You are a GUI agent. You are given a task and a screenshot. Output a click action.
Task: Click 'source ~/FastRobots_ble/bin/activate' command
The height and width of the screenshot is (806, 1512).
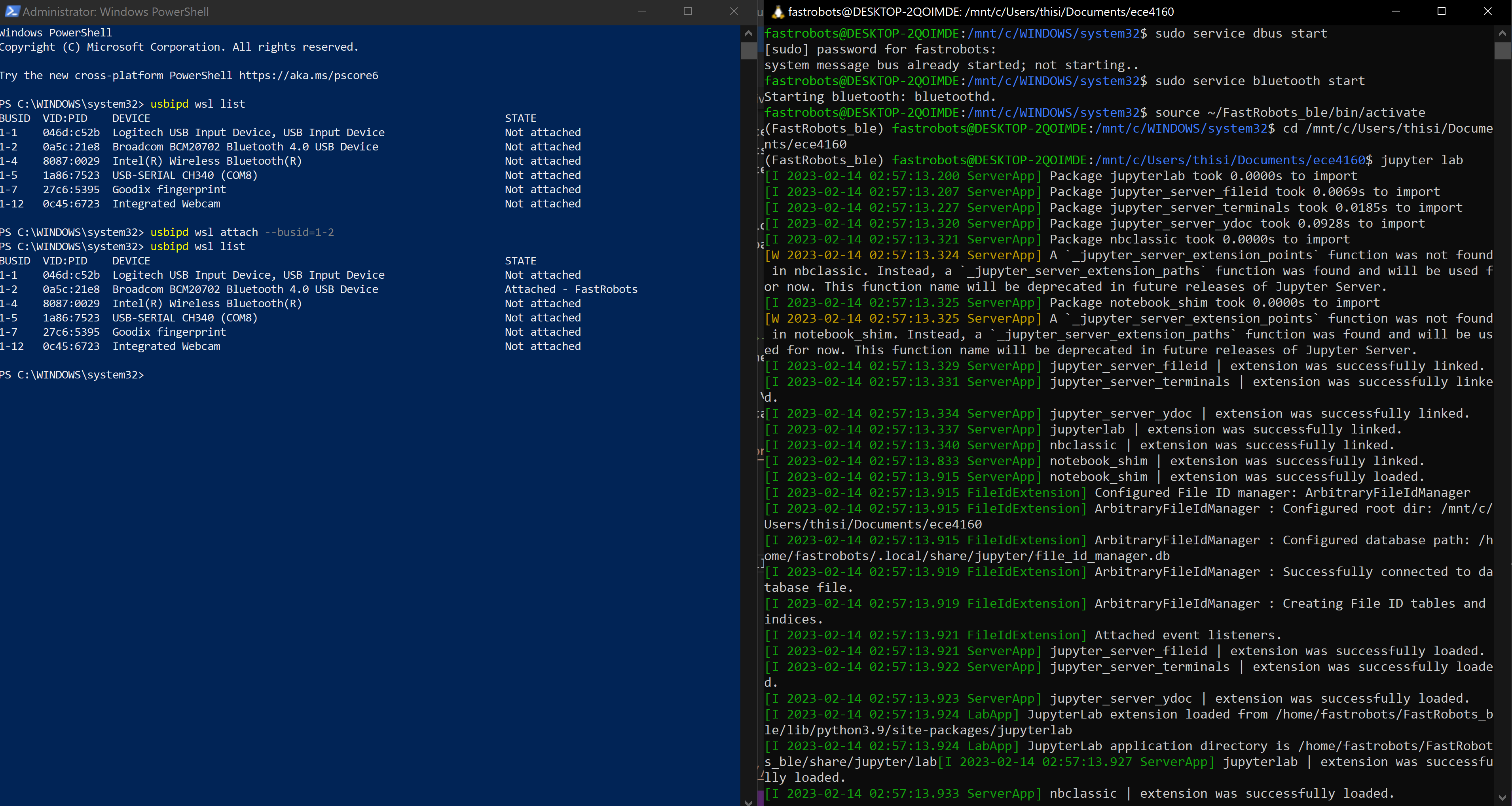[1290, 113]
